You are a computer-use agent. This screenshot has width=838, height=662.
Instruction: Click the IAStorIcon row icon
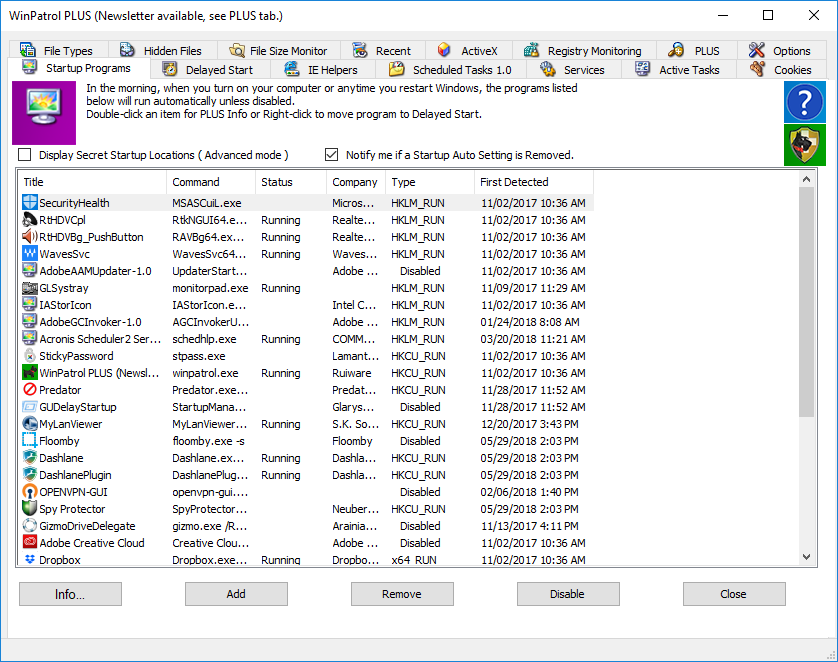point(30,305)
